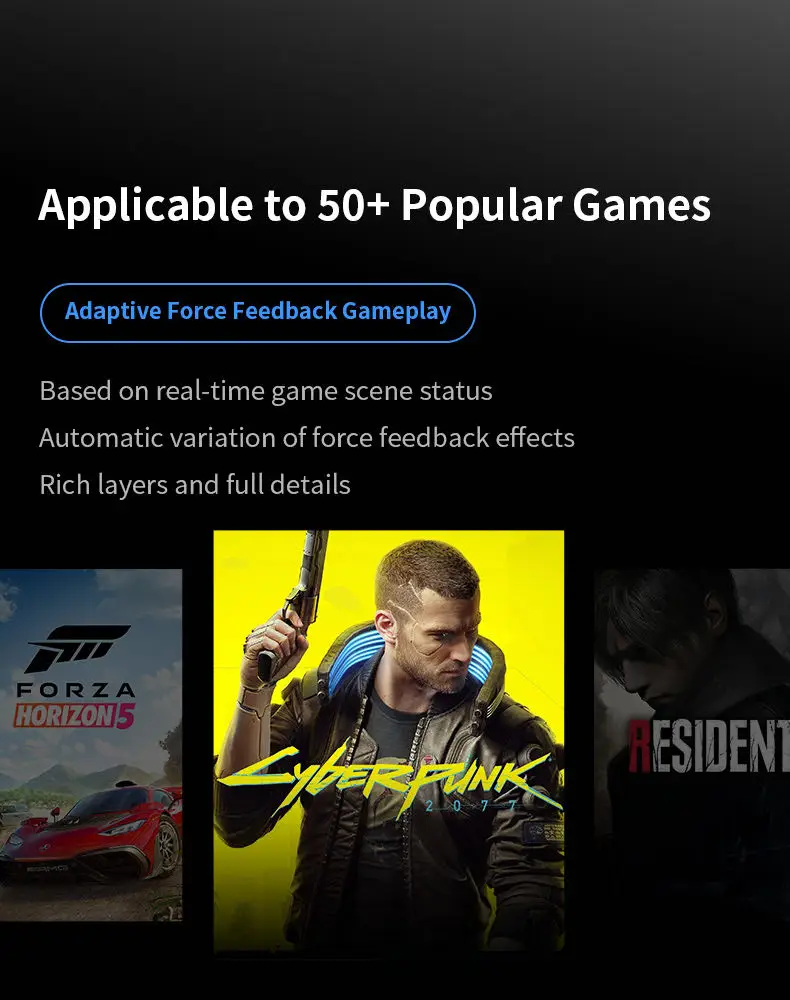790x1000 pixels.
Task: Click the Forza logo emblem
Action: click(77, 648)
